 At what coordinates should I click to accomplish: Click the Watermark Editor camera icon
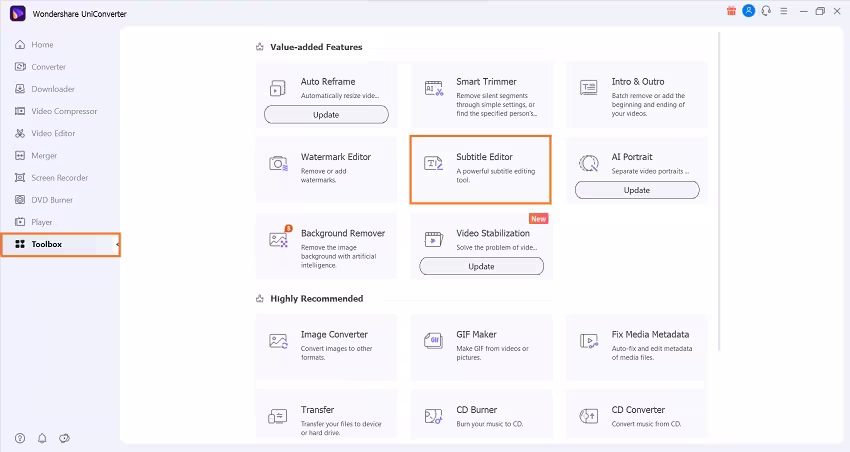(278, 163)
